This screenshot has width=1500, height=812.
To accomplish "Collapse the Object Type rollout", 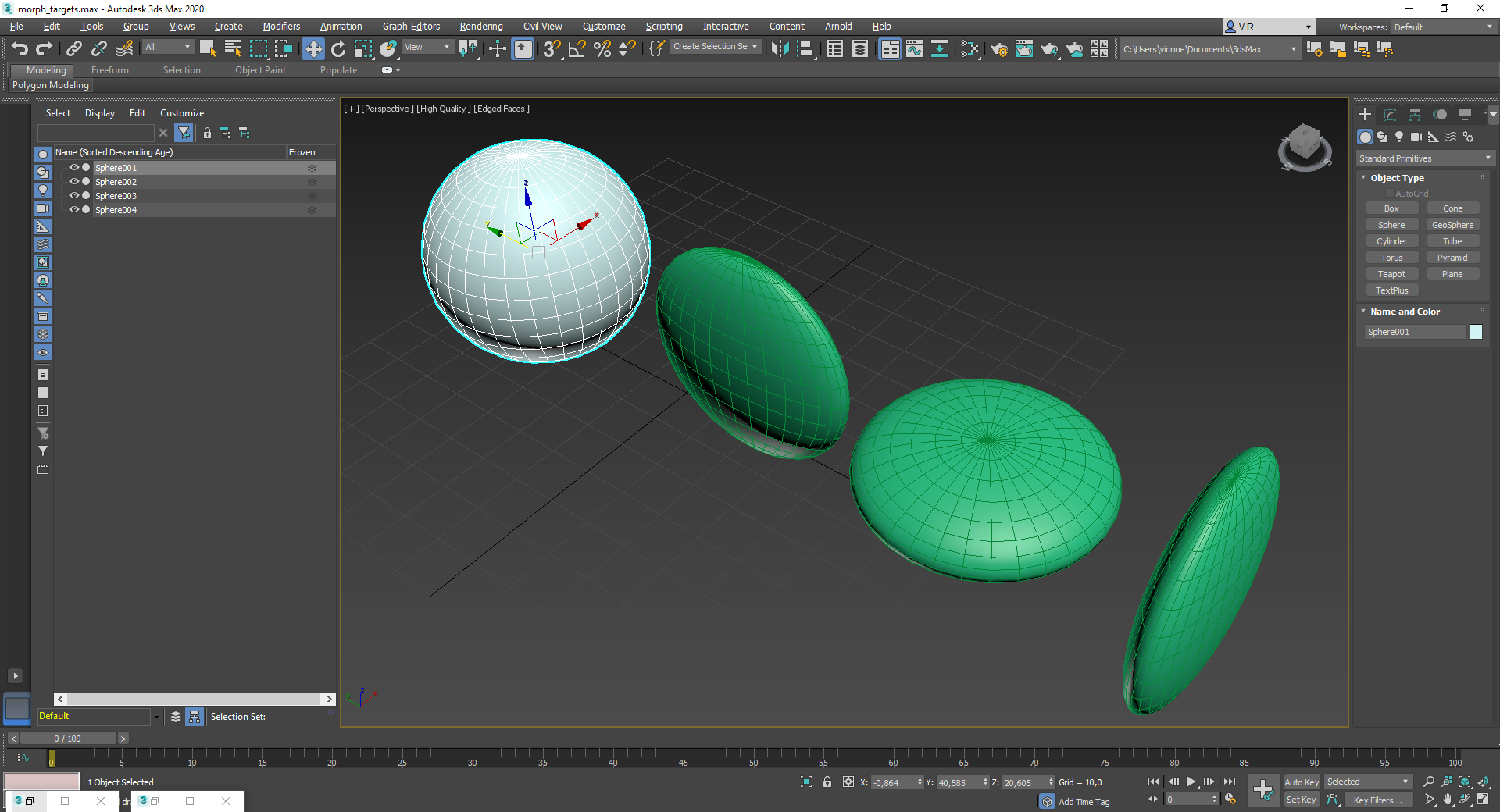I will [x=1397, y=178].
